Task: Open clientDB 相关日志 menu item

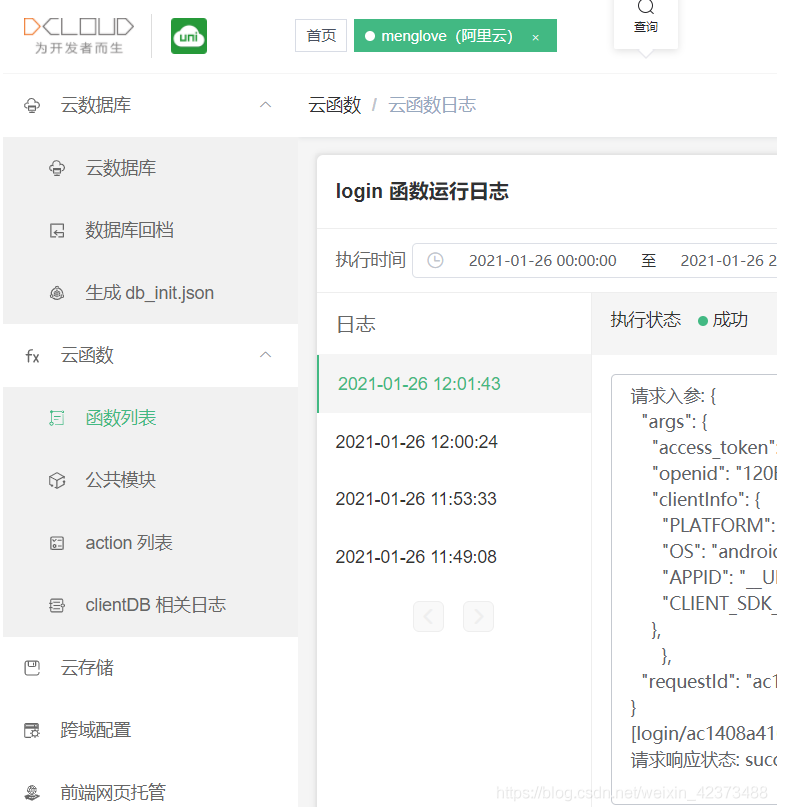Action: tap(155, 605)
